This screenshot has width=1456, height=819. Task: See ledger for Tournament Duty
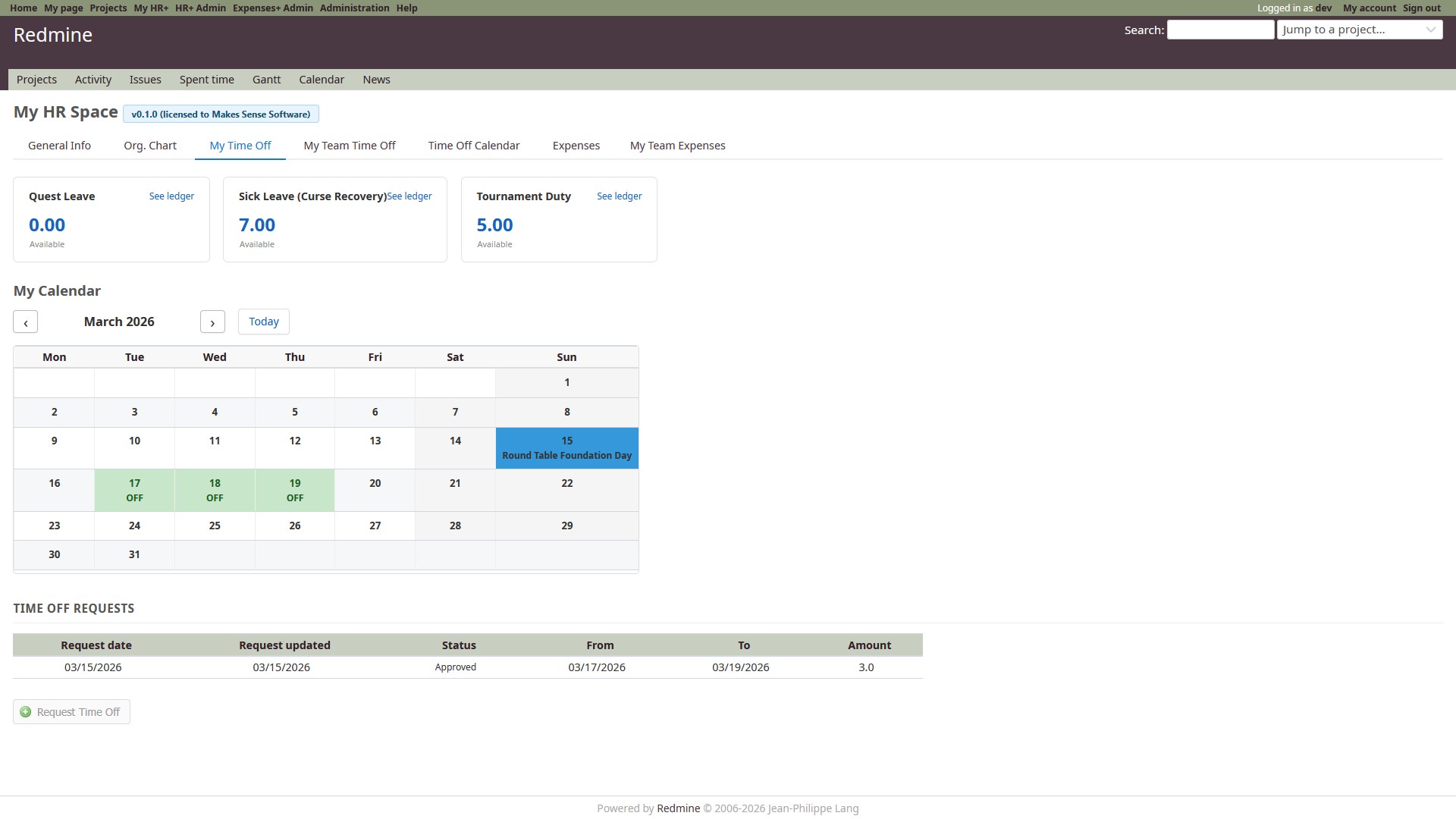(x=619, y=196)
